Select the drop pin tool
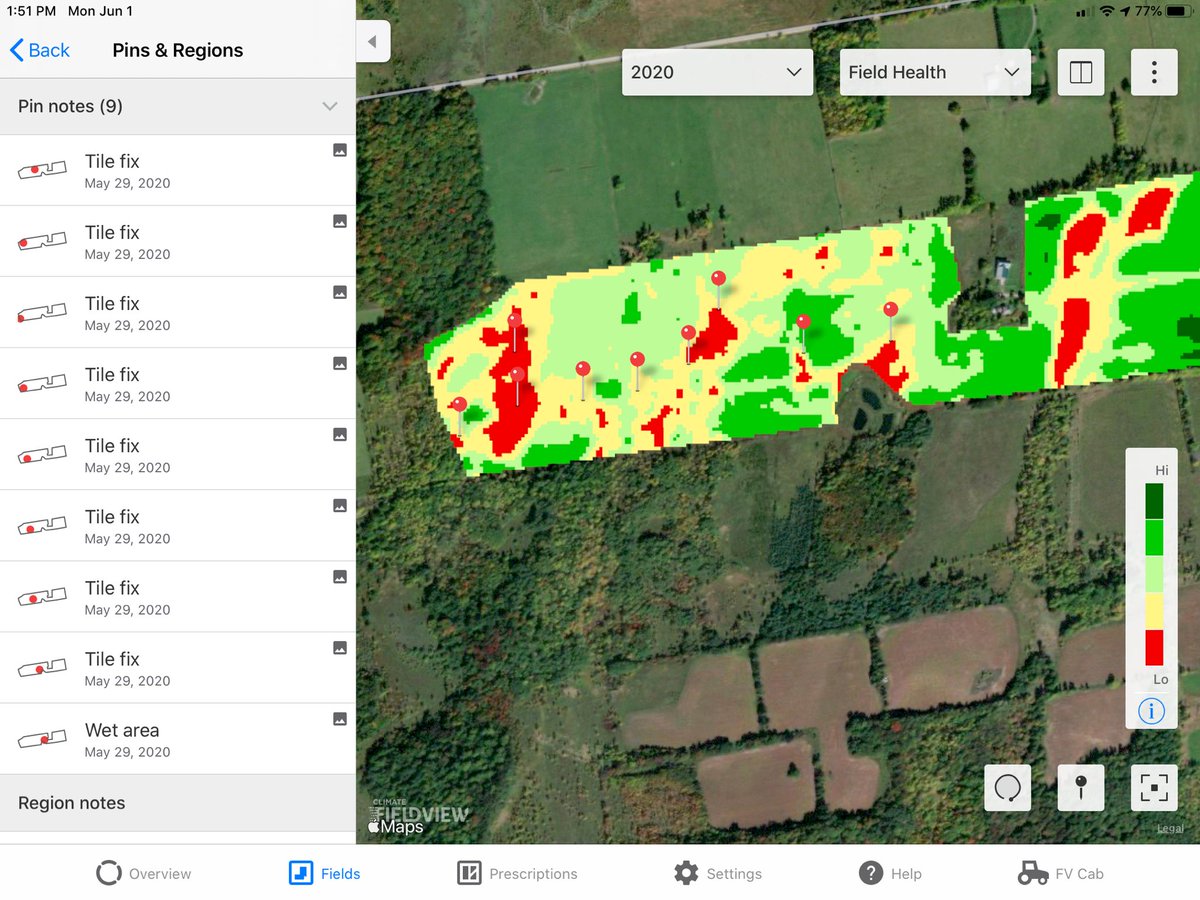Screen dimensions: 1200x900 tap(1081, 788)
